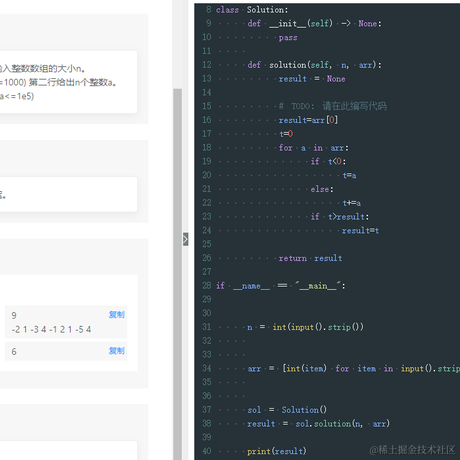Click 't=a' on line 20
The height and width of the screenshot is (460, 460).
[x=349, y=175]
